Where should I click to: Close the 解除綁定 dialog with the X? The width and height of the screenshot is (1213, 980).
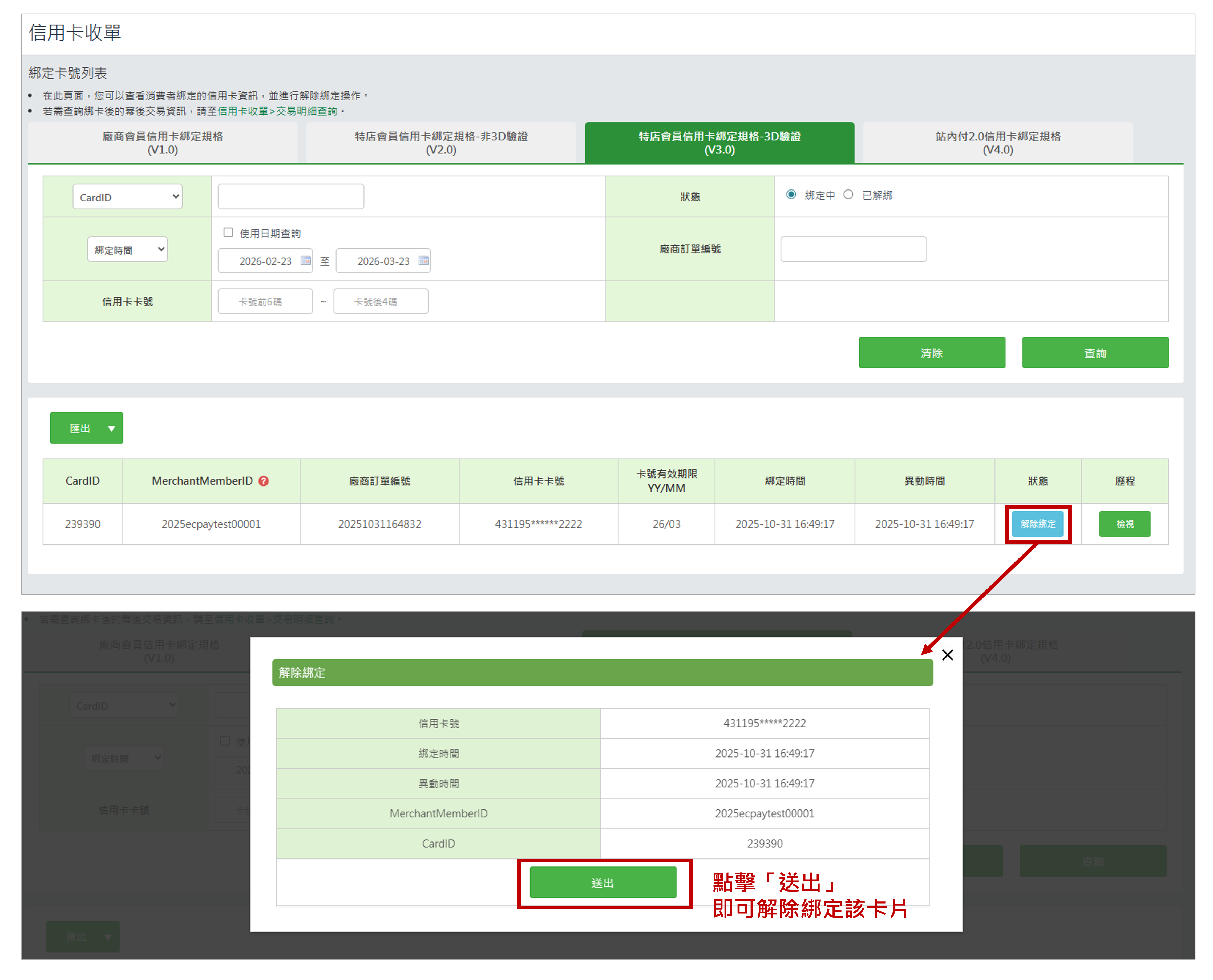(947, 655)
